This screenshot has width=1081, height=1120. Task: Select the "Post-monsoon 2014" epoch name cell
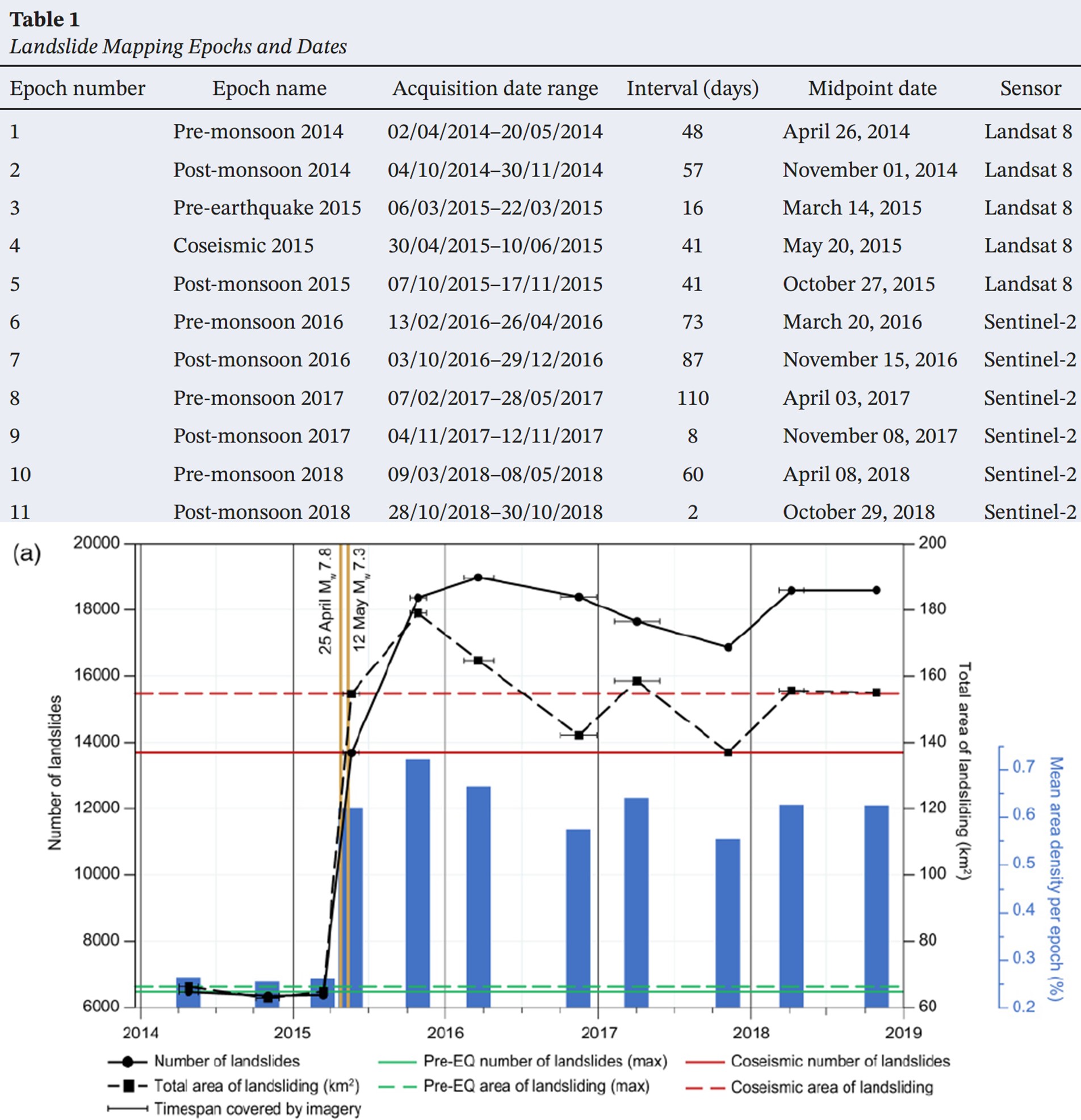(262, 170)
